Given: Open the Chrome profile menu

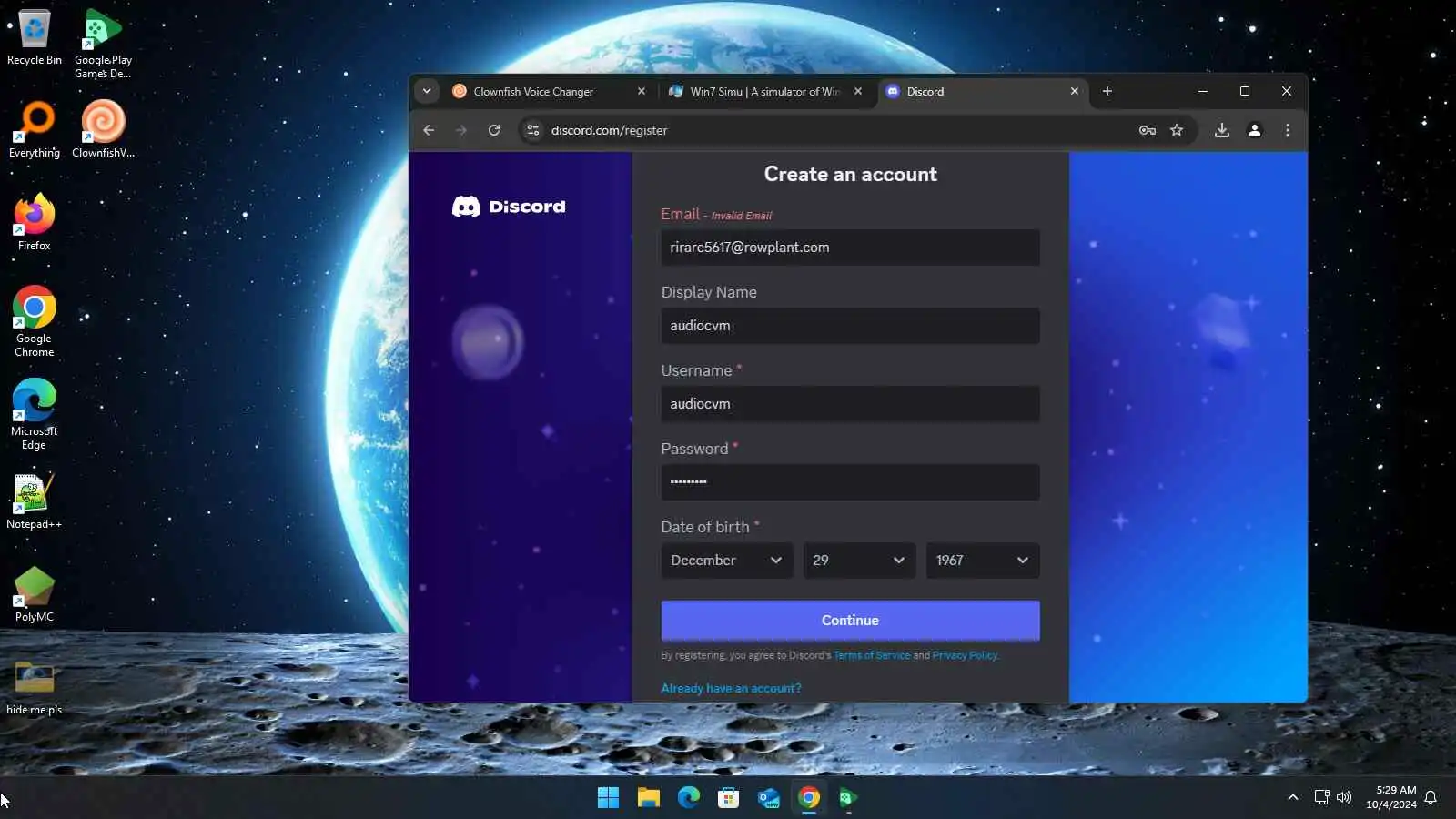Looking at the screenshot, I should pyautogui.click(x=1255, y=130).
